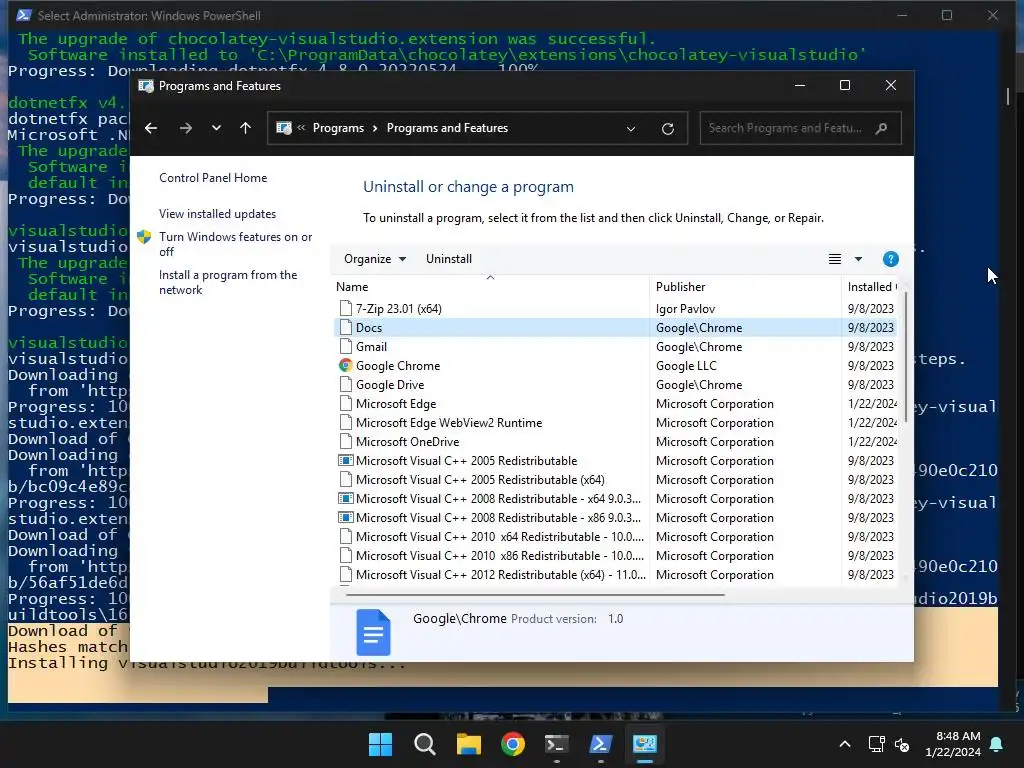The height and width of the screenshot is (768, 1024).
Task: Click icon of Visual C++ 2008 x86 row
Action: click(x=345, y=517)
